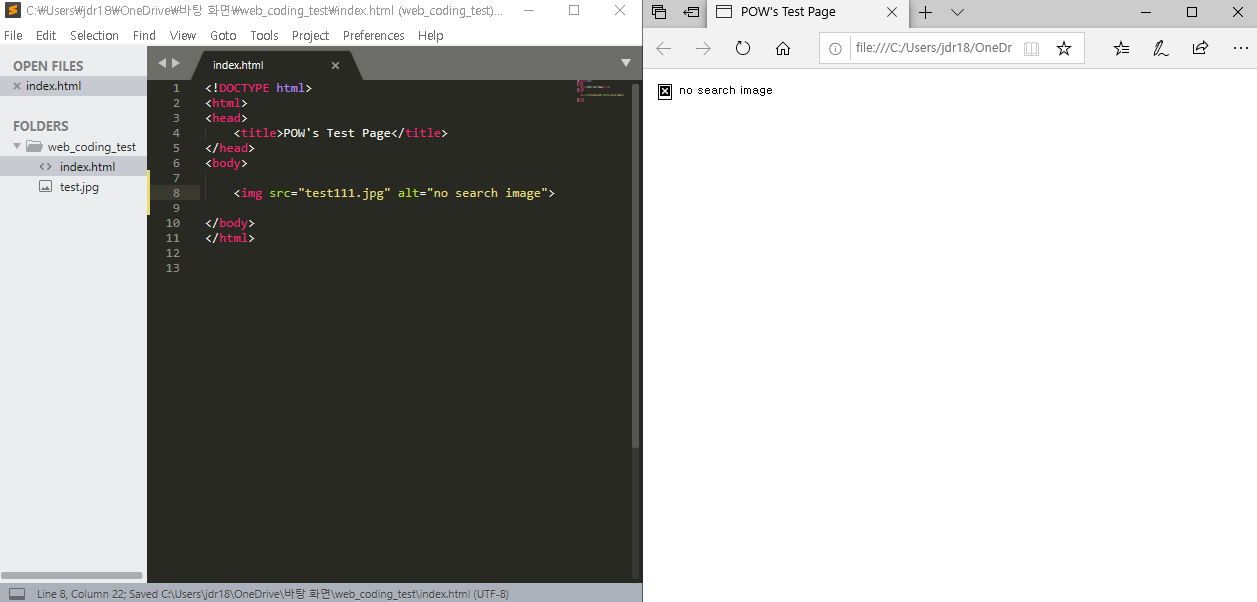Screen dimensions: 1257x602
Task: Open the Project menu
Action: coord(310,35)
